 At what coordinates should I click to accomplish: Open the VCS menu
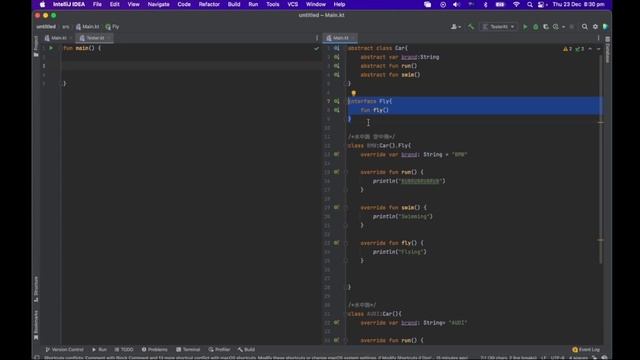pyautogui.click(x=293, y=4)
